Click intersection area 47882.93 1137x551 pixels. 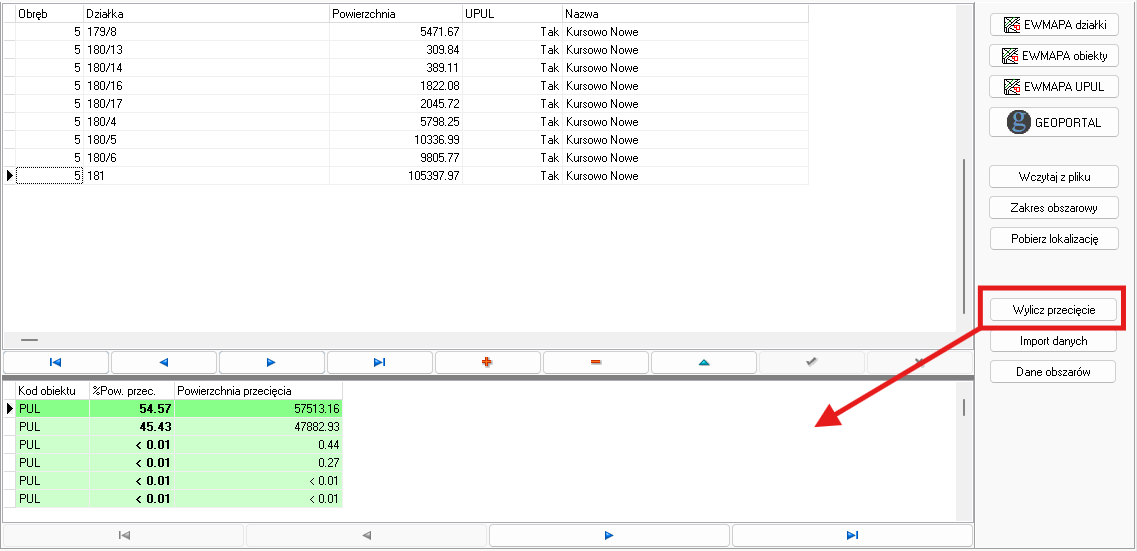(x=258, y=426)
